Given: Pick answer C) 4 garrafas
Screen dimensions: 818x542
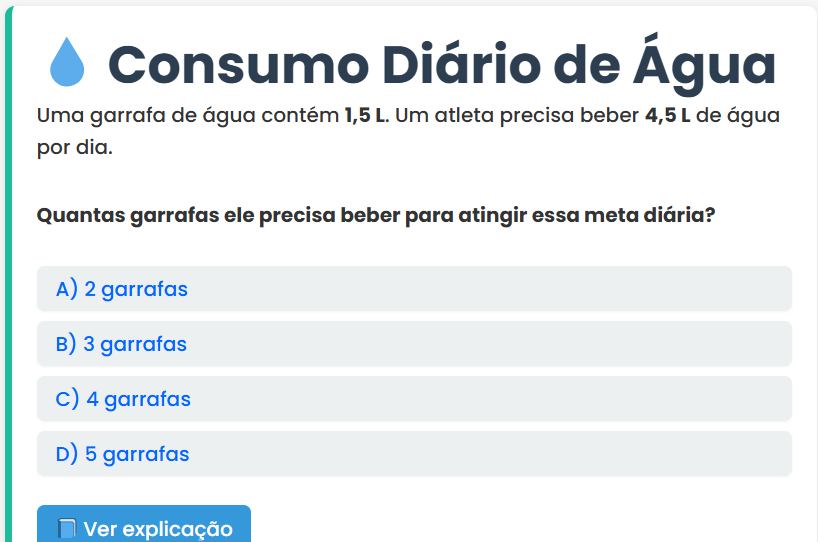Looking at the screenshot, I should pos(414,399).
